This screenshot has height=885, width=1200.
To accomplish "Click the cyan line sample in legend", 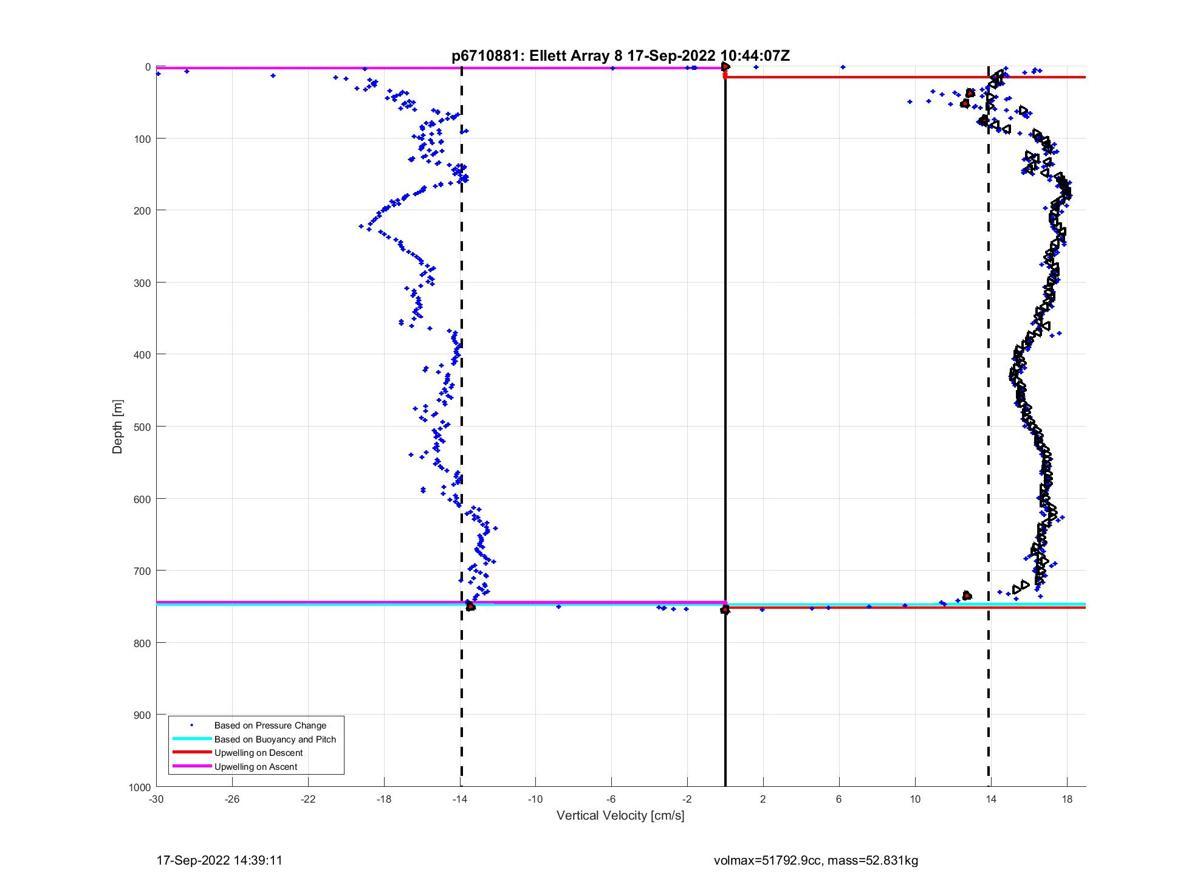I will [x=191, y=739].
